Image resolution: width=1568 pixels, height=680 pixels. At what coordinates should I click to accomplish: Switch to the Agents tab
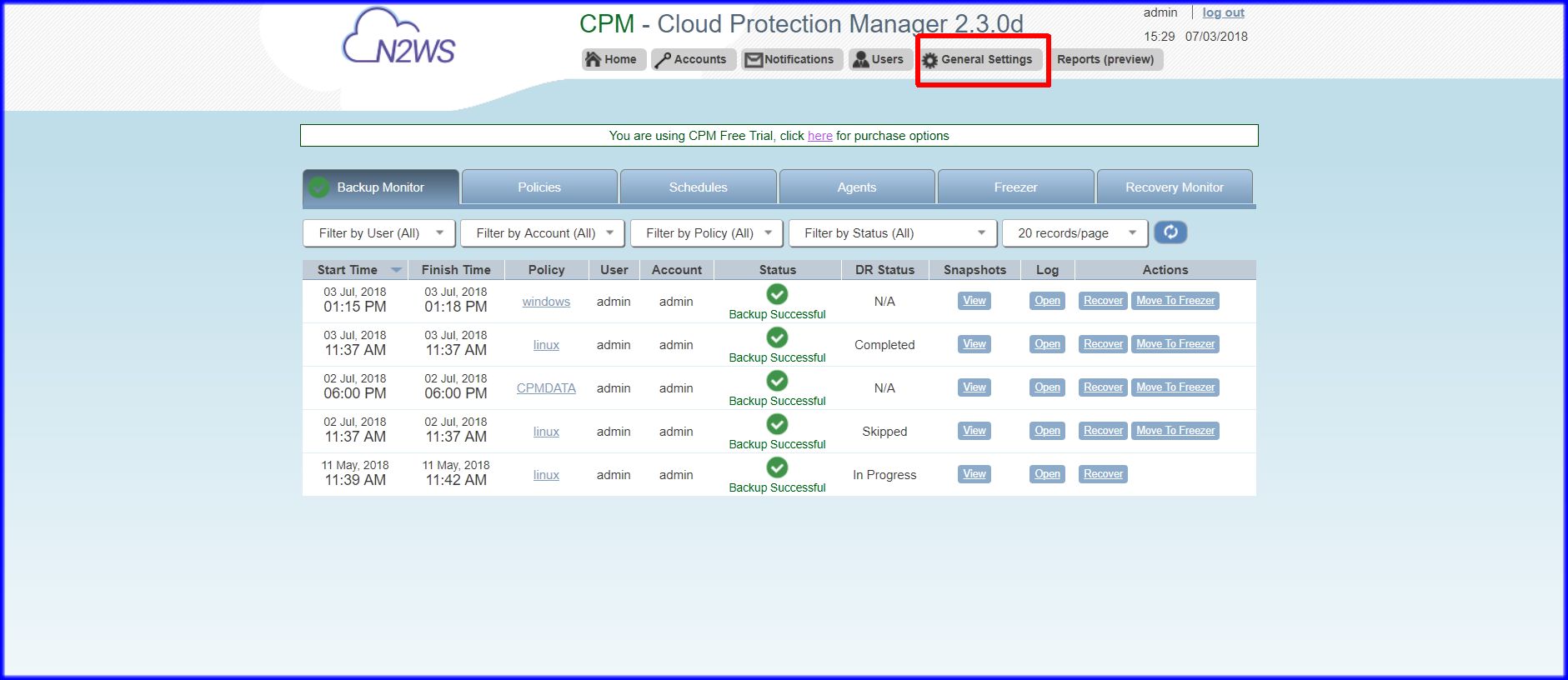[x=857, y=187]
